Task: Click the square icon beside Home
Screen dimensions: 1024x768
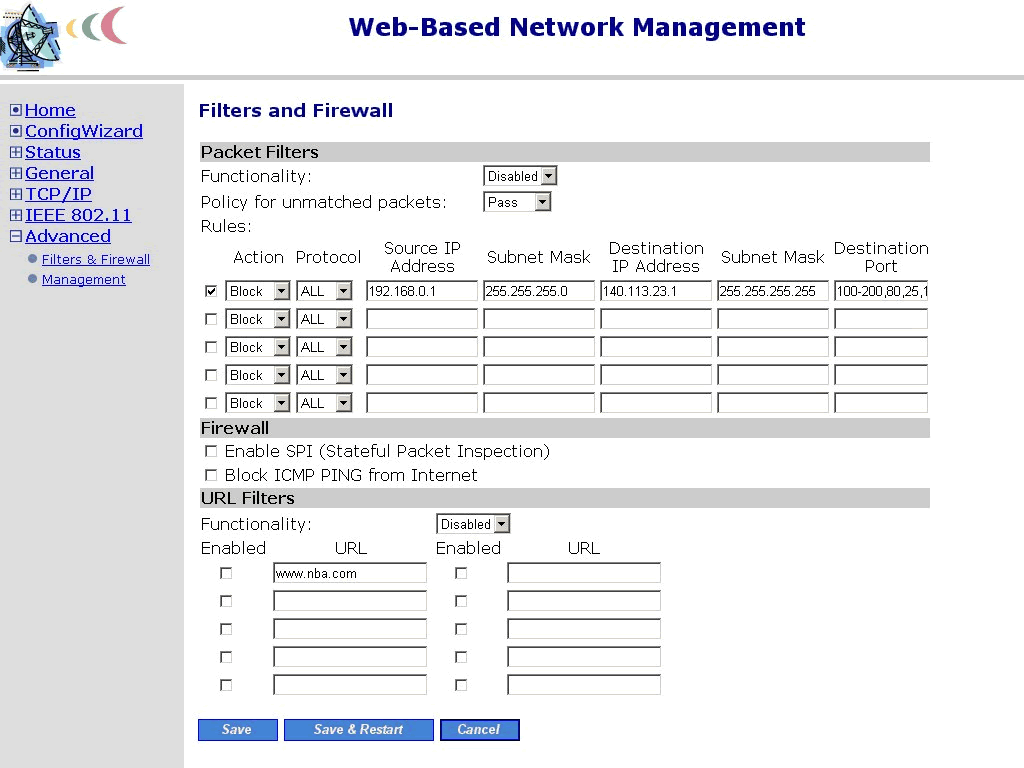Action: click(x=15, y=110)
